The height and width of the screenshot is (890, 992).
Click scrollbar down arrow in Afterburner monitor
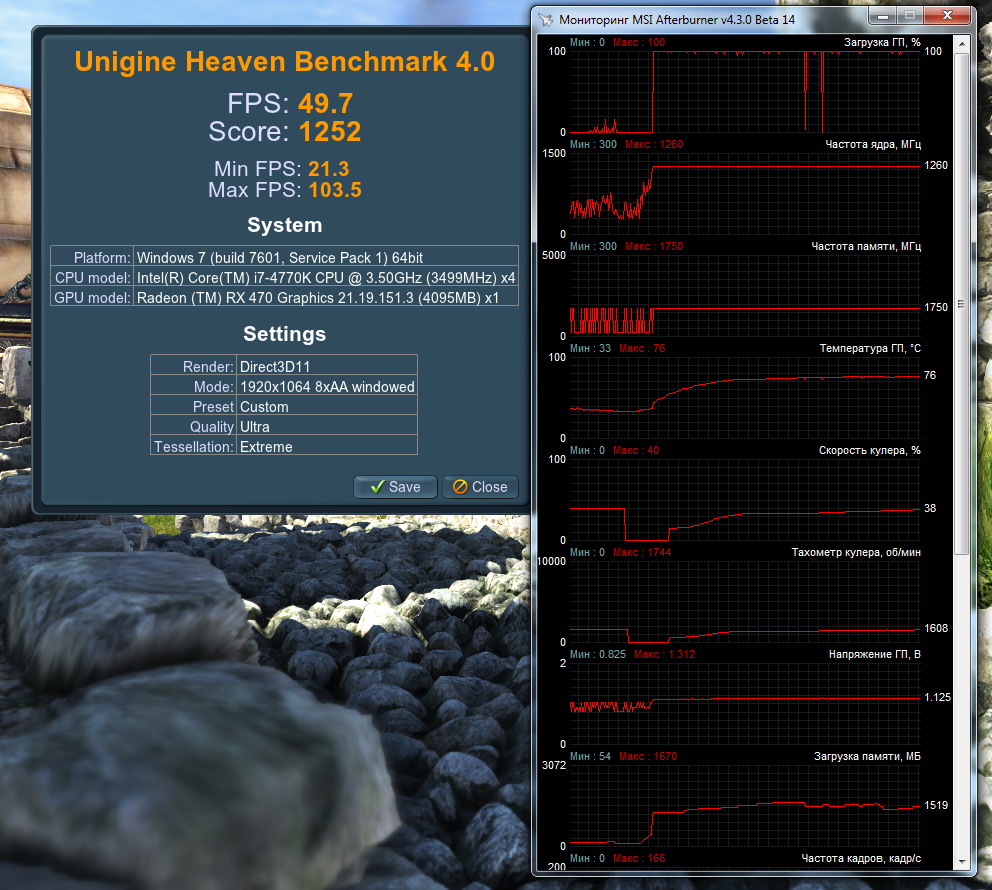(962, 862)
